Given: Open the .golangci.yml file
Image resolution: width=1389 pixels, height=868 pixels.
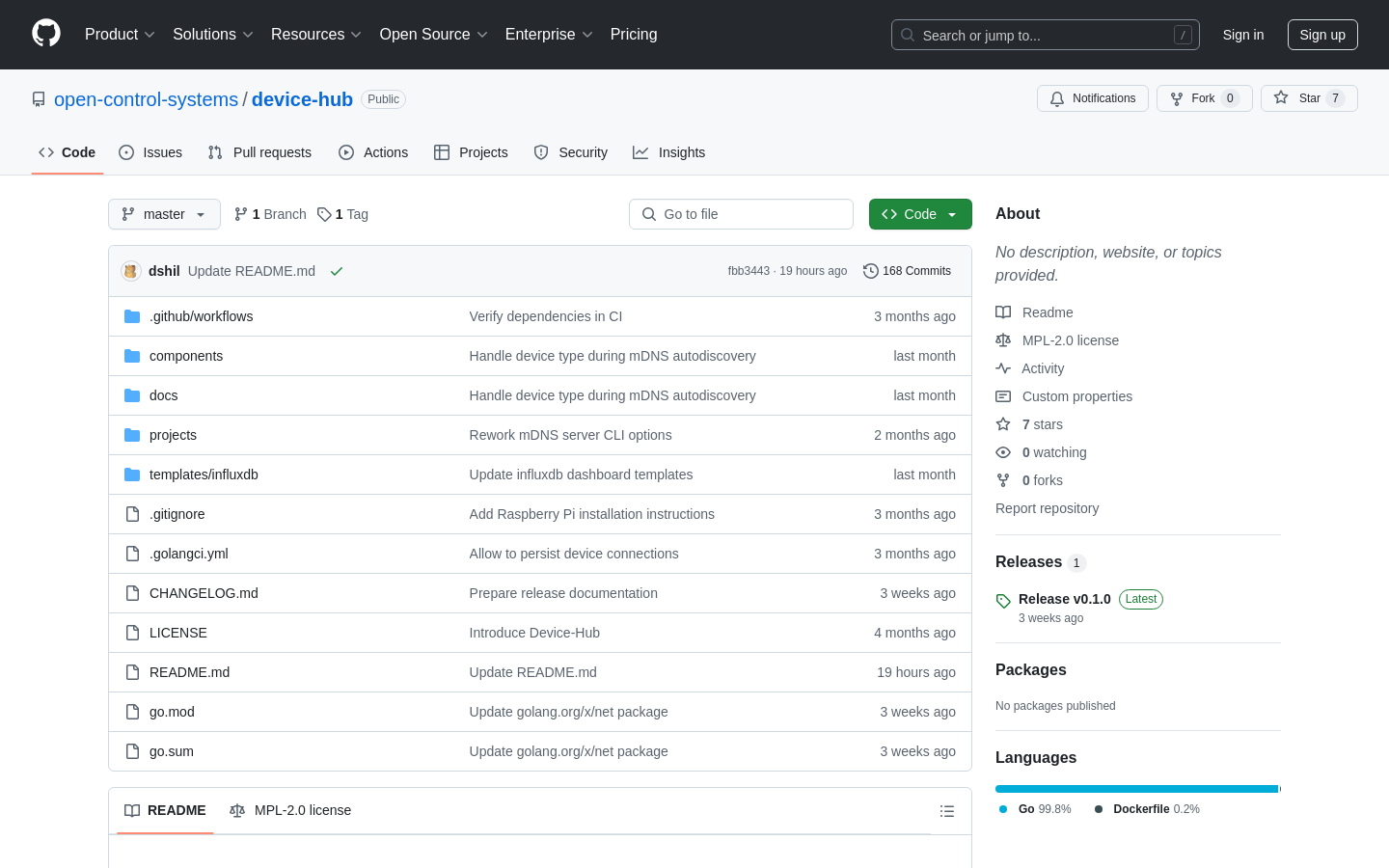Looking at the screenshot, I should [189, 554].
